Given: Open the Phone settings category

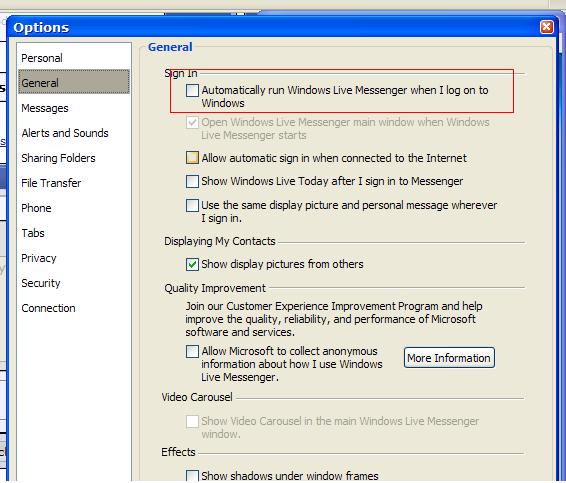Looking at the screenshot, I should [36, 208].
